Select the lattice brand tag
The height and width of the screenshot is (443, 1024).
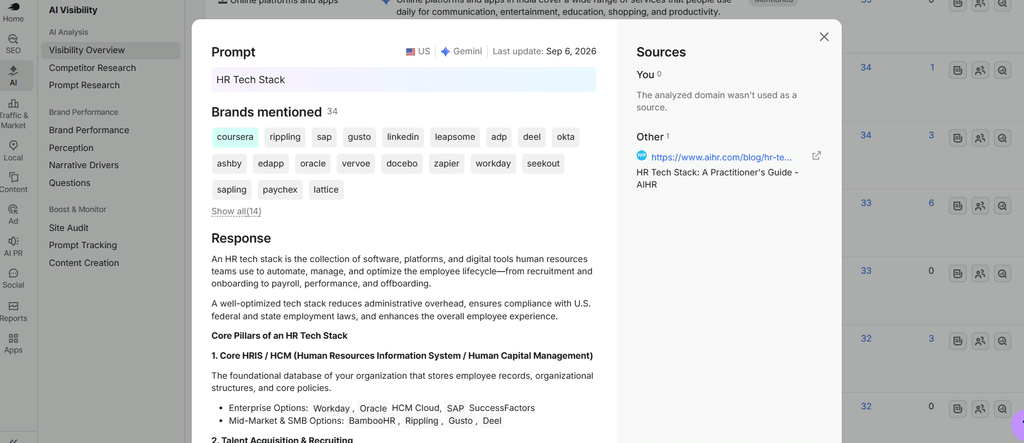pyautogui.click(x=326, y=190)
